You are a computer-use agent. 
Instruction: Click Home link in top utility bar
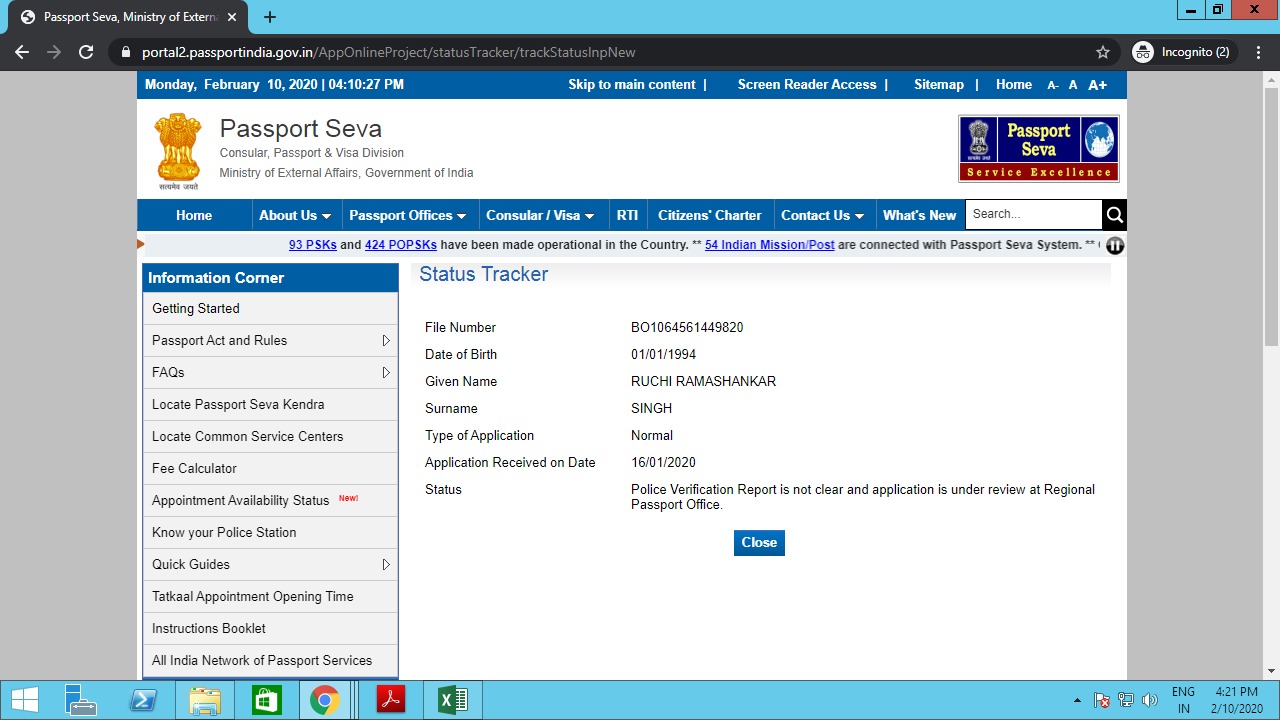[1014, 85]
